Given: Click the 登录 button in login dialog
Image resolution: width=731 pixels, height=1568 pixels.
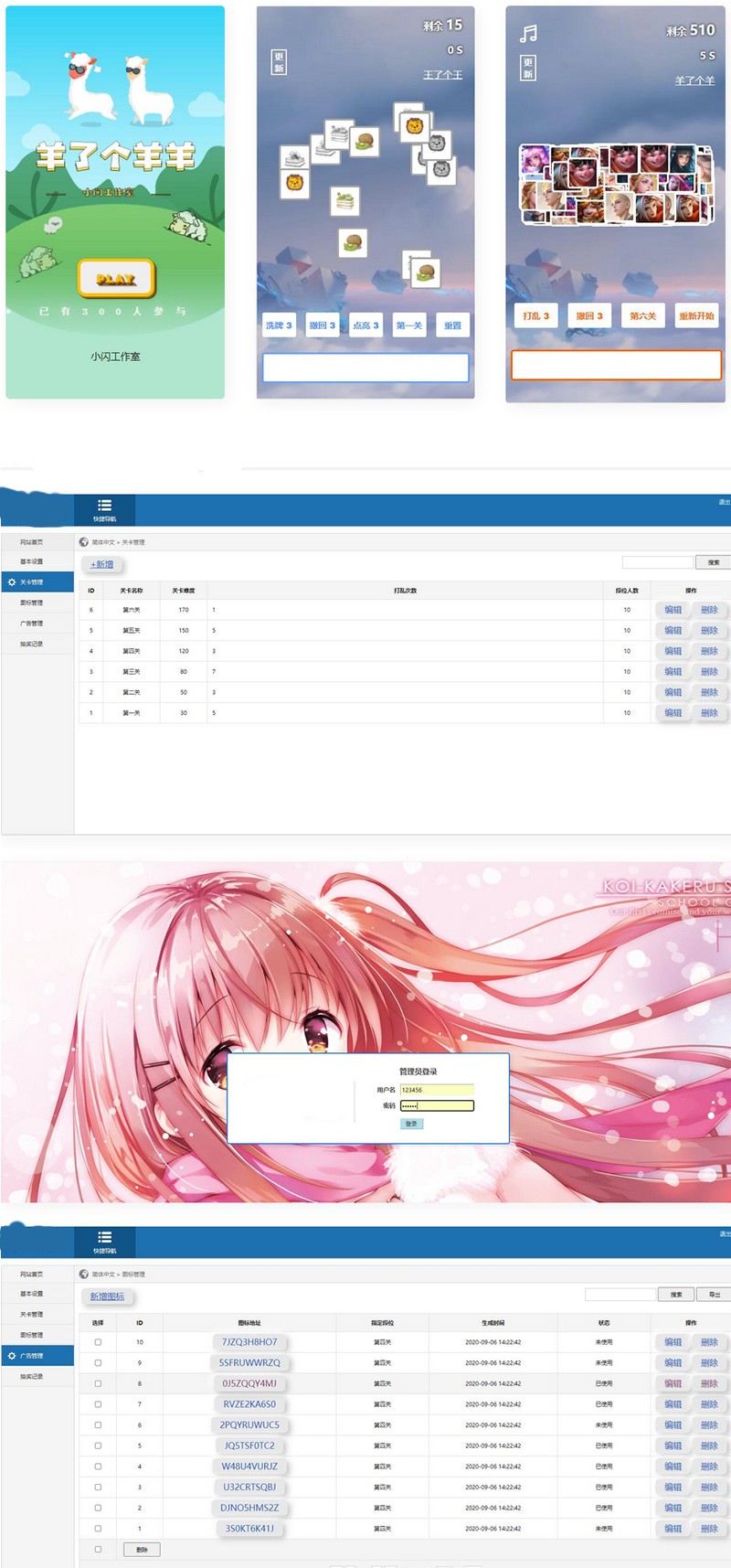Looking at the screenshot, I should (411, 1124).
